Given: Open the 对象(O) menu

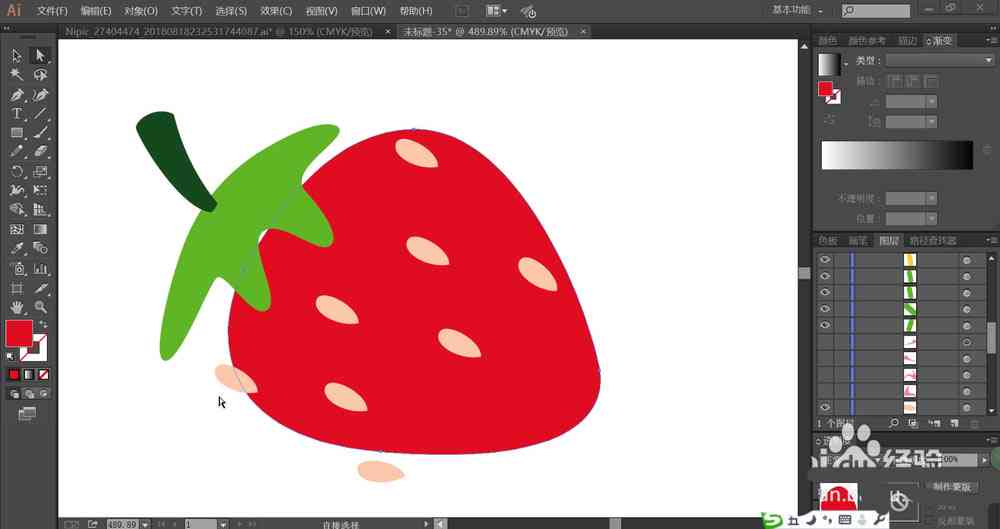Looking at the screenshot, I should pyautogui.click(x=141, y=11).
